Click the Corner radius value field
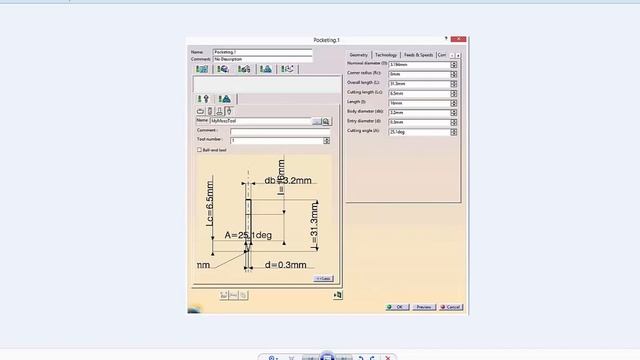This screenshot has height=360, width=640. point(419,74)
